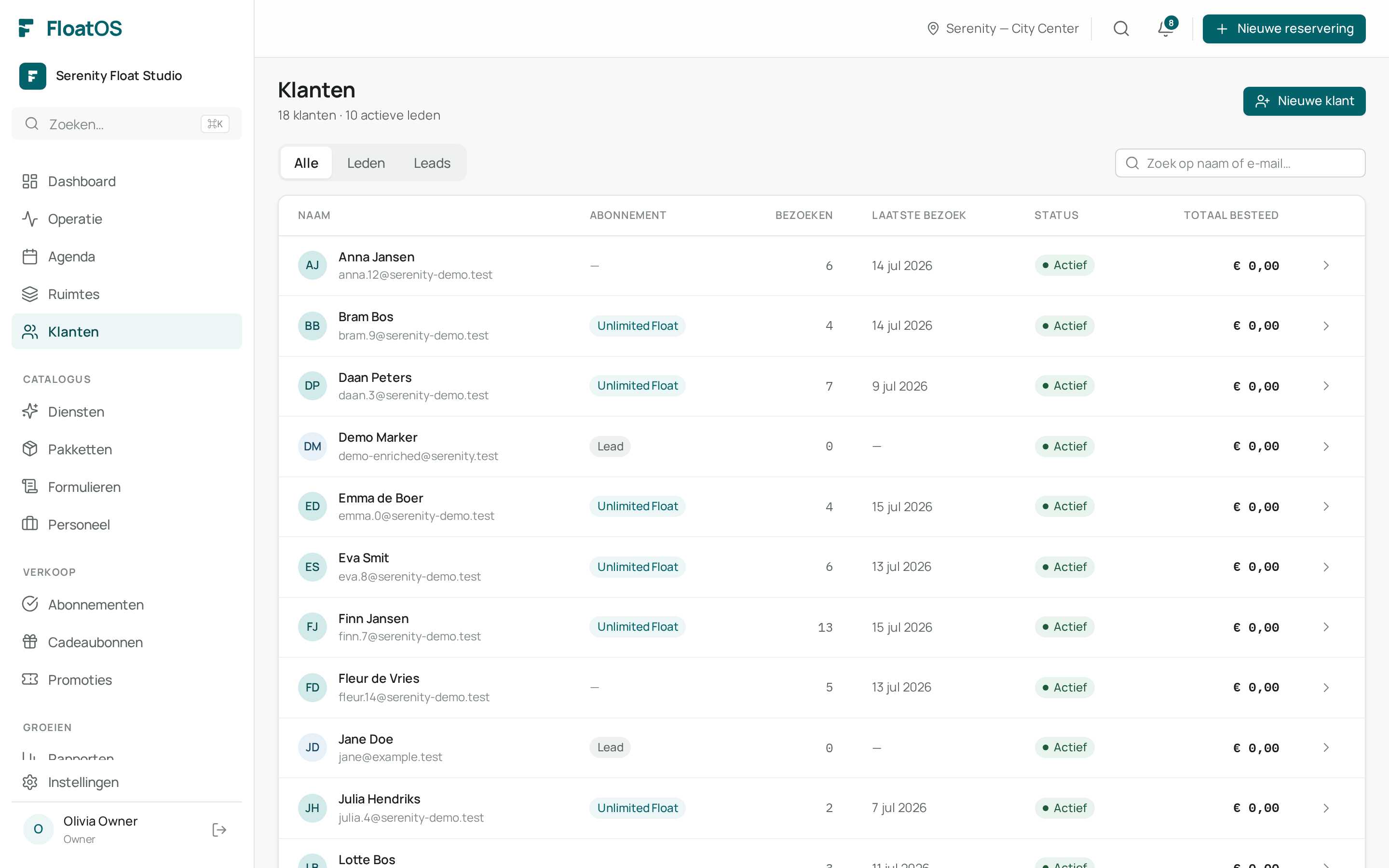Click the Promoties ticket icon
The width and height of the screenshot is (1389, 868).
coord(30,680)
